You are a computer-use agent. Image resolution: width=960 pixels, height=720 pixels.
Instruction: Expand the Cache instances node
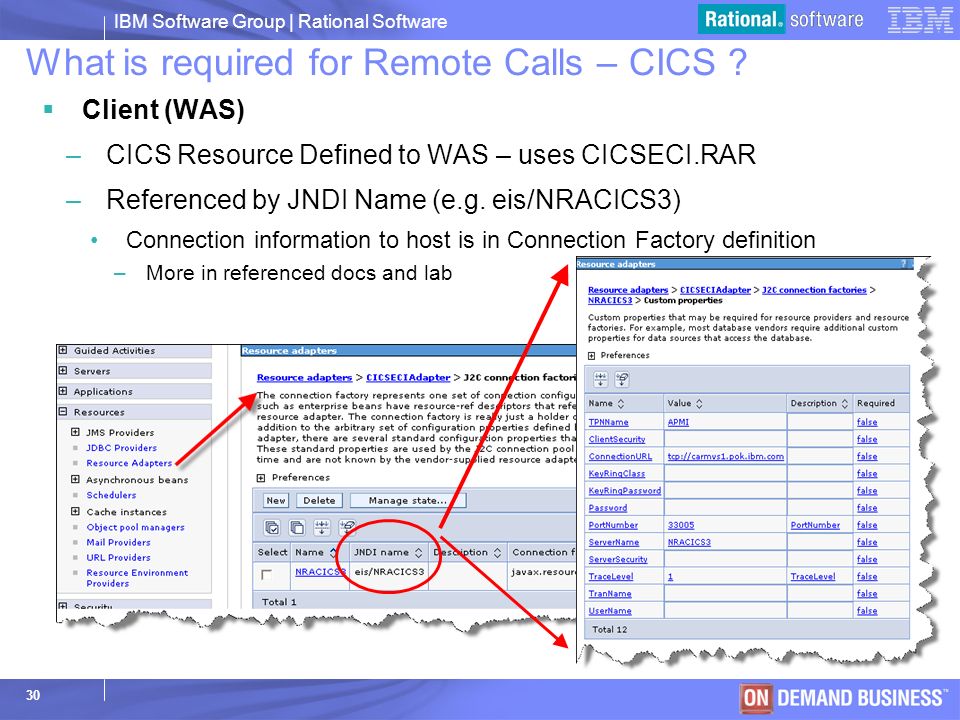[75, 511]
